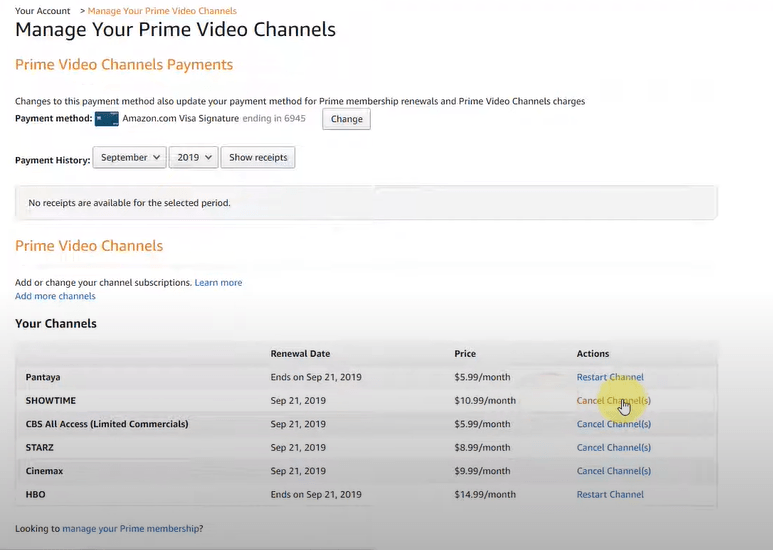Click HBO's Ends on Sep 21, 2019 date
This screenshot has width=773, height=550.
coord(316,494)
